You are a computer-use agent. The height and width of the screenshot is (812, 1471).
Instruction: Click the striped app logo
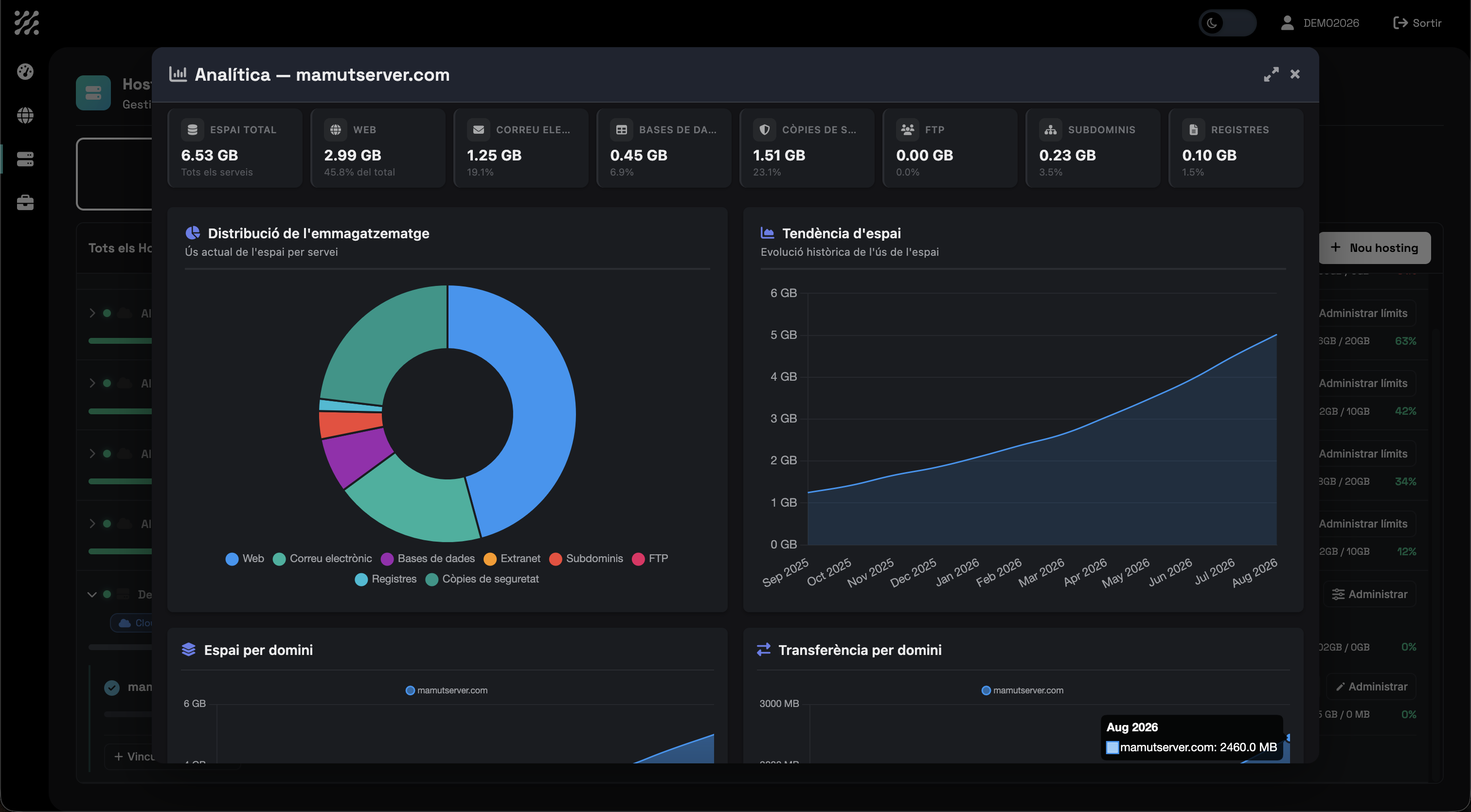(26, 23)
